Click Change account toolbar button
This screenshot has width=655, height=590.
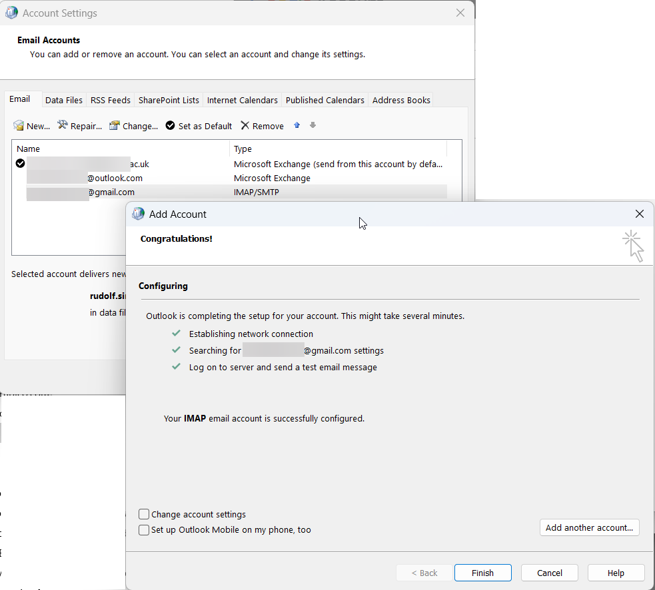pos(134,126)
